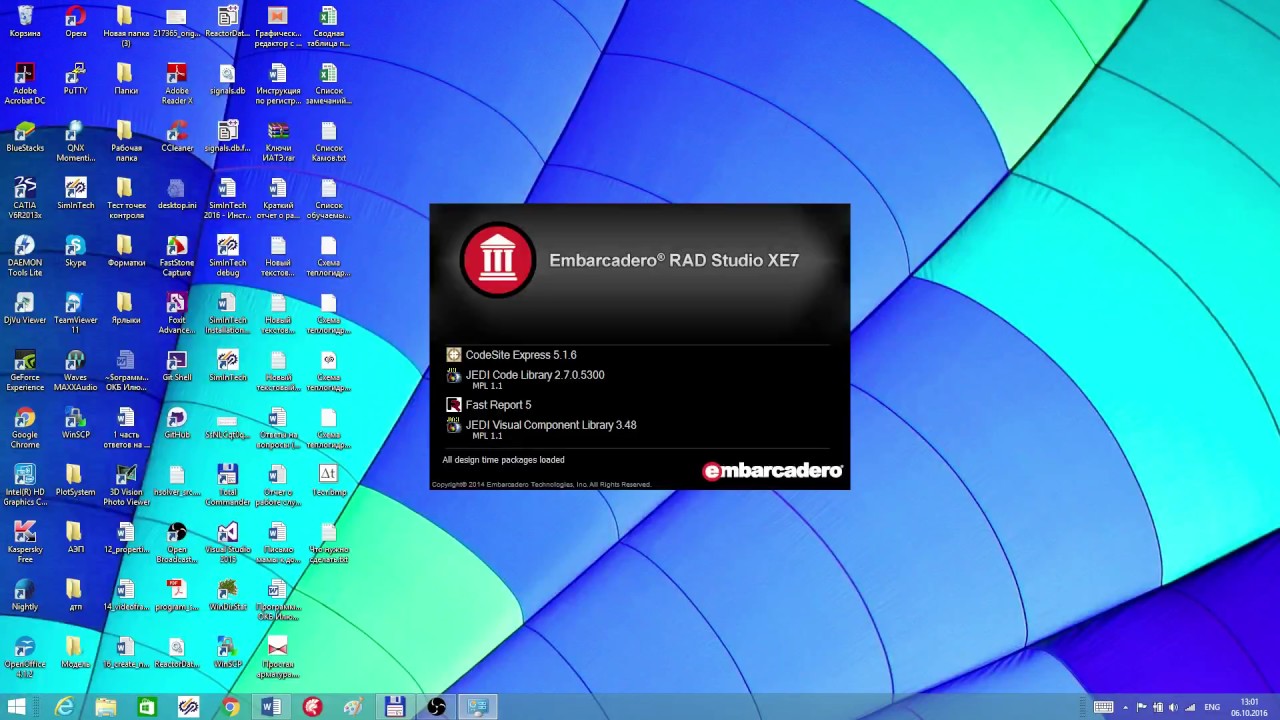Select the CATIA V6R2013x shortcut
Image resolution: width=1280 pixels, height=720 pixels.
(25, 199)
